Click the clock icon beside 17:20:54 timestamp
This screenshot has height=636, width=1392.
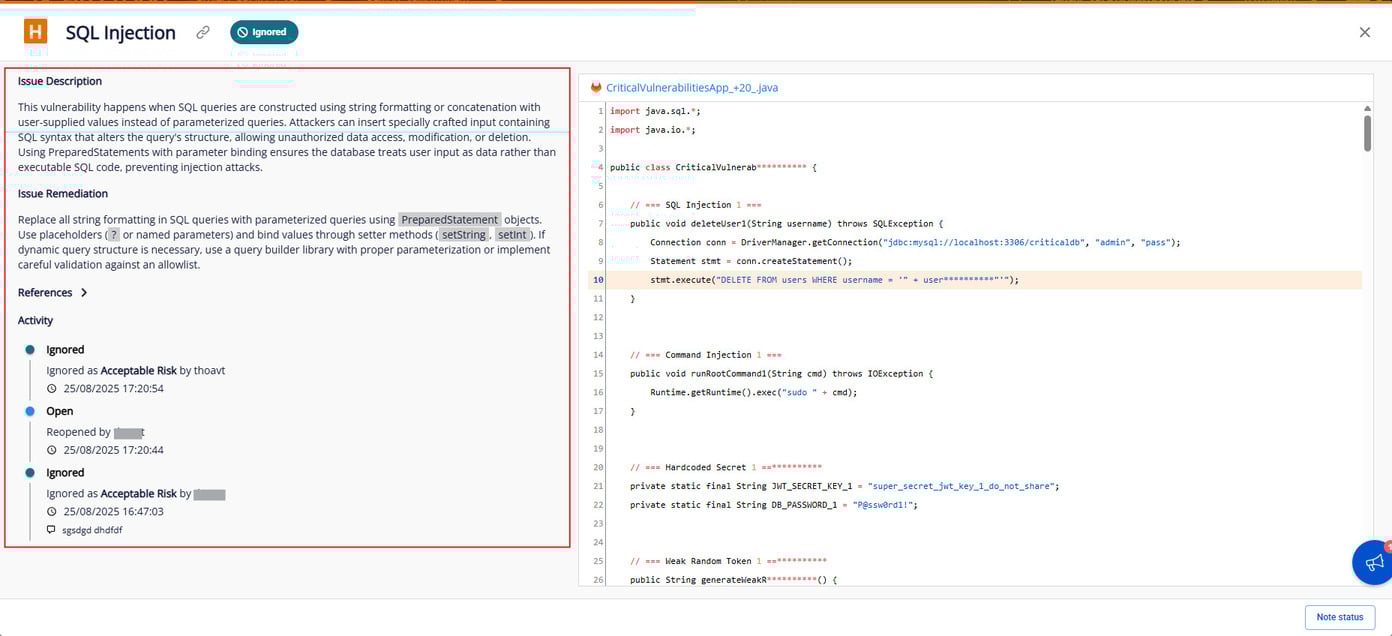[x=52, y=389]
